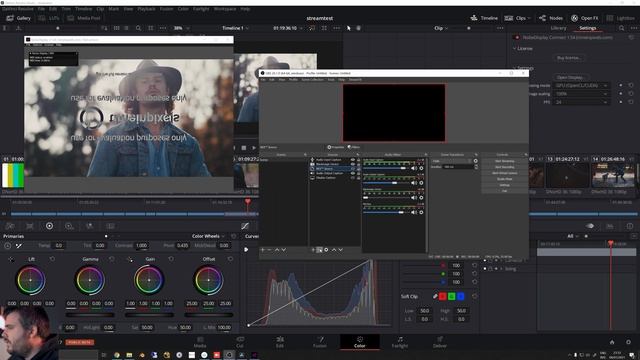Switch to the Settings tab
This screenshot has width=640, height=360.
click(587, 28)
